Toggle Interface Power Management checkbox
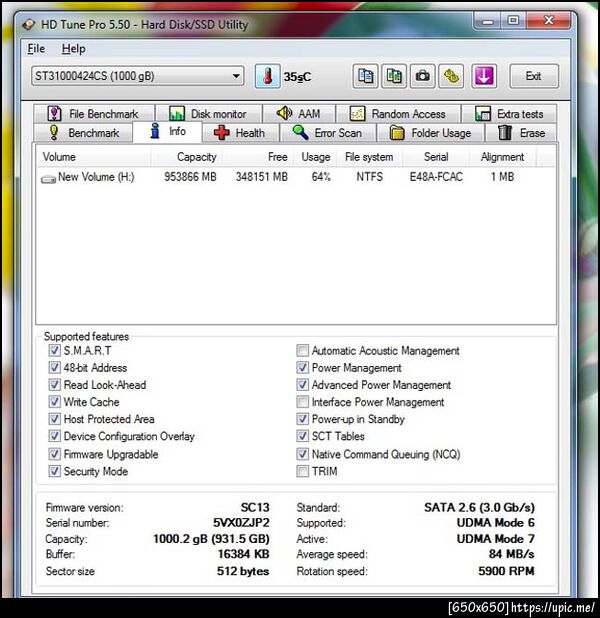The width and height of the screenshot is (600, 618). click(x=302, y=402)
